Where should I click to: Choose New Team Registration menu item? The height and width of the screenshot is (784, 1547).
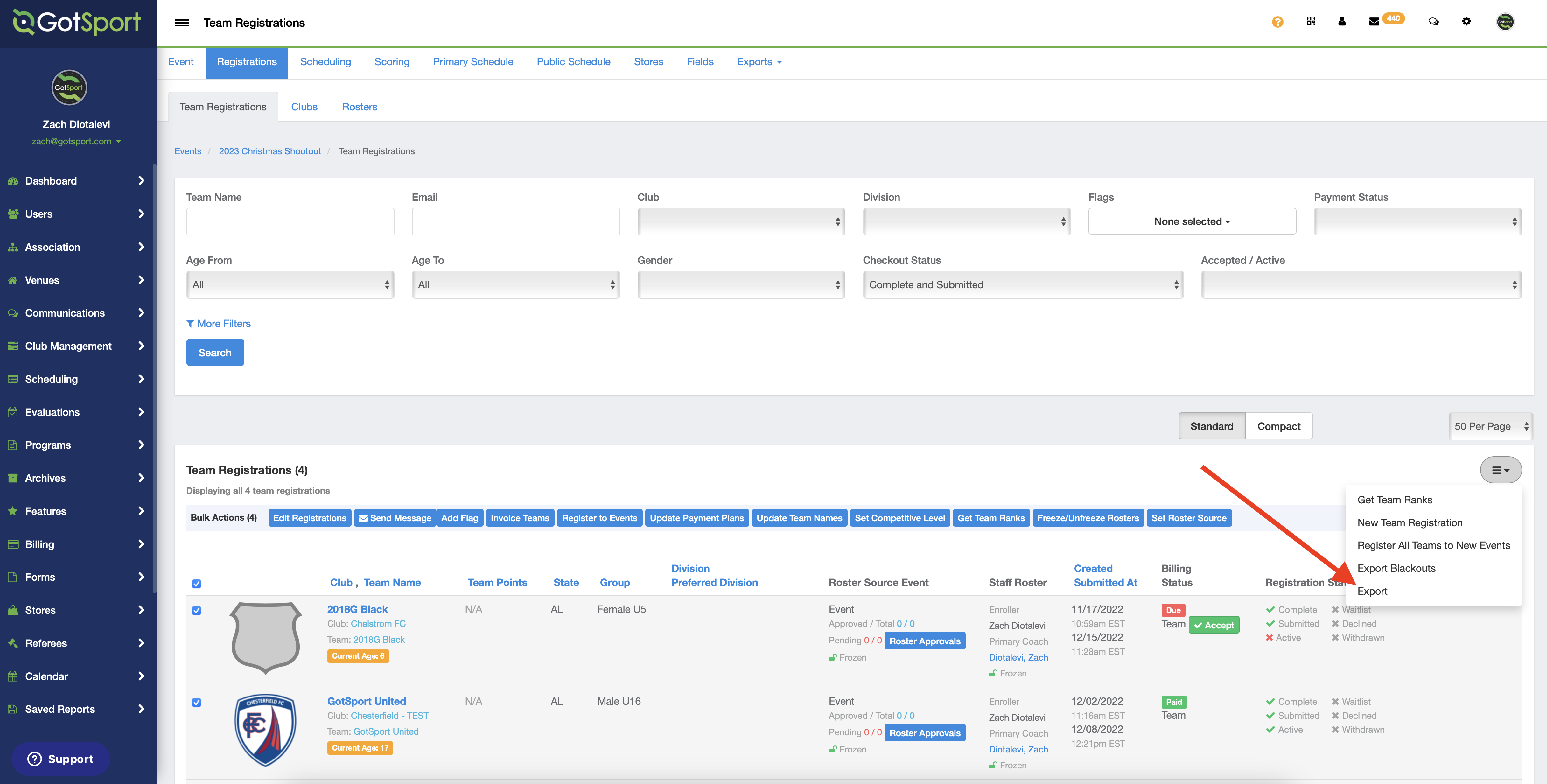(1410, 523)
